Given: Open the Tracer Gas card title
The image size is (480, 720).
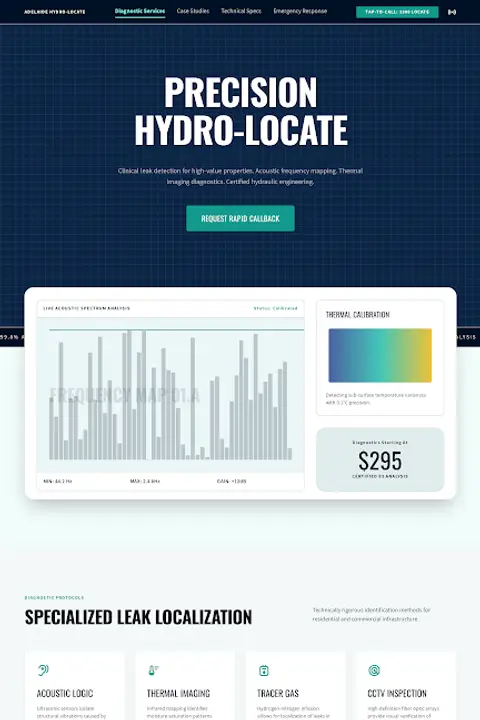Looking at the screenshot, I should (x=277, y=693).
